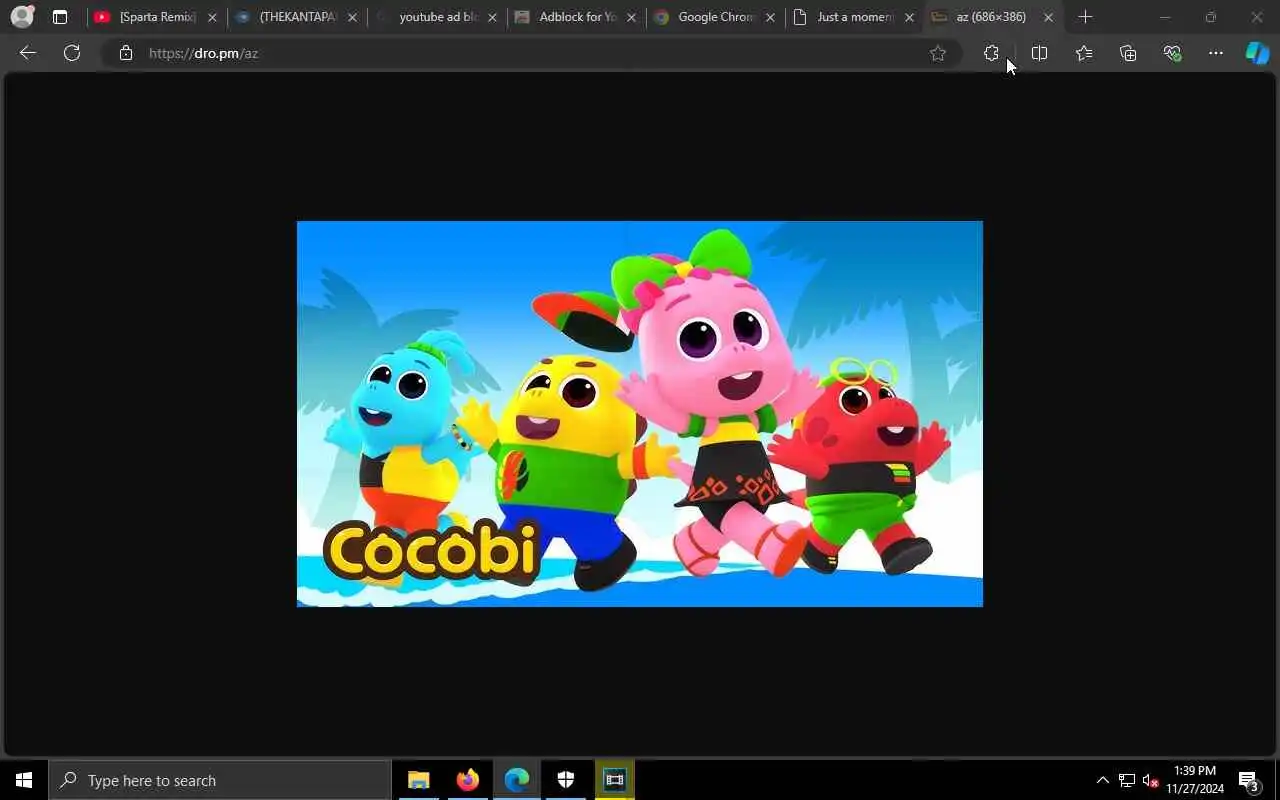This screenshot has height=800, width=1280.
Task: Click the address bar showing dro.pm/az
Action: tap(530, 53)
